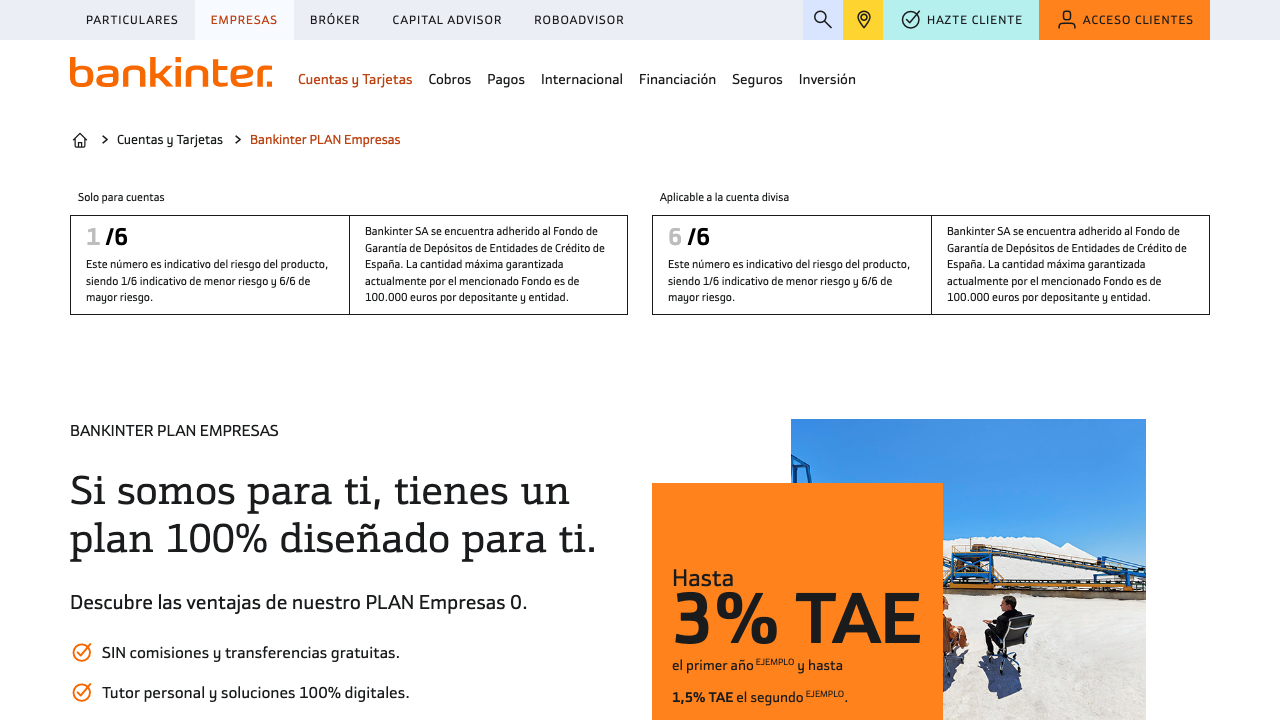This screenshot has width=1280, height=720.
Task: Click Bankinter PLAN Empresas breadcrumb
Action: tap(325, 140)
